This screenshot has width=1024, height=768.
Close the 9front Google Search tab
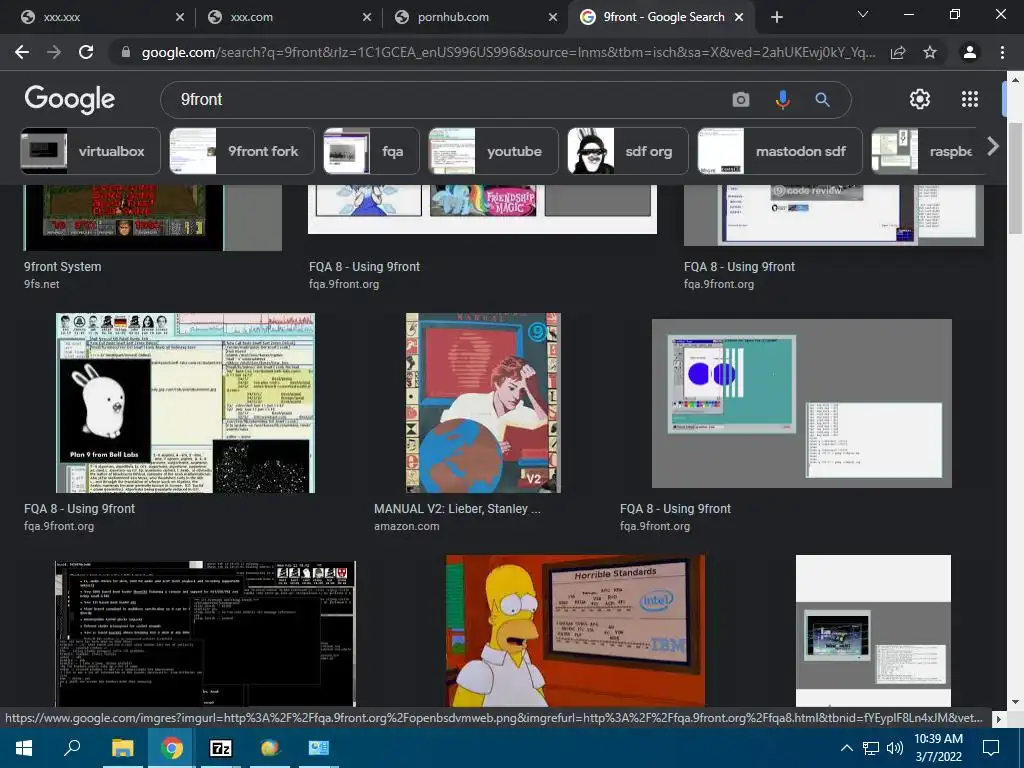click(739, 17)
